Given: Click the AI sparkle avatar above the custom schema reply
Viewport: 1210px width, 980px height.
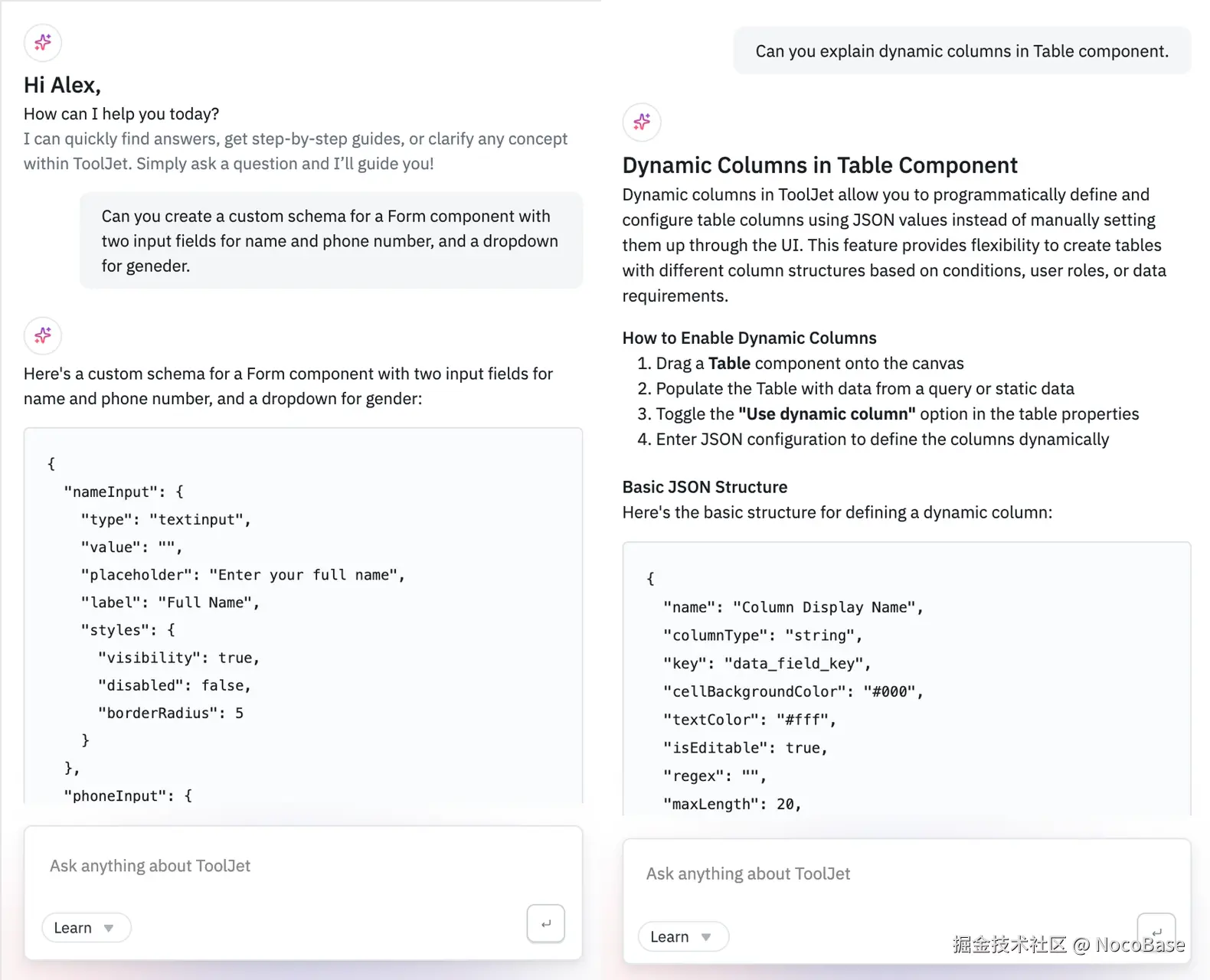Looking at the screenshot, I should 43,335.
